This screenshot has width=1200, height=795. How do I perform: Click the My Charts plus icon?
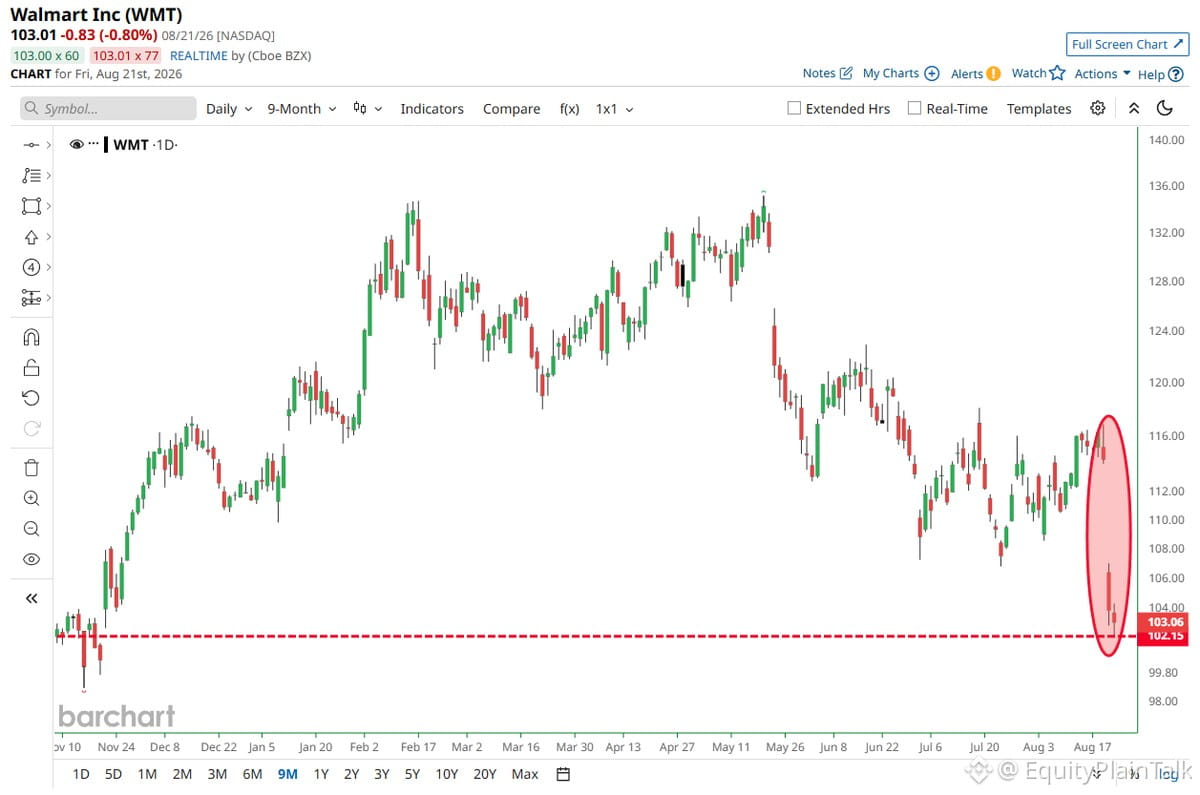pos(932,73)
